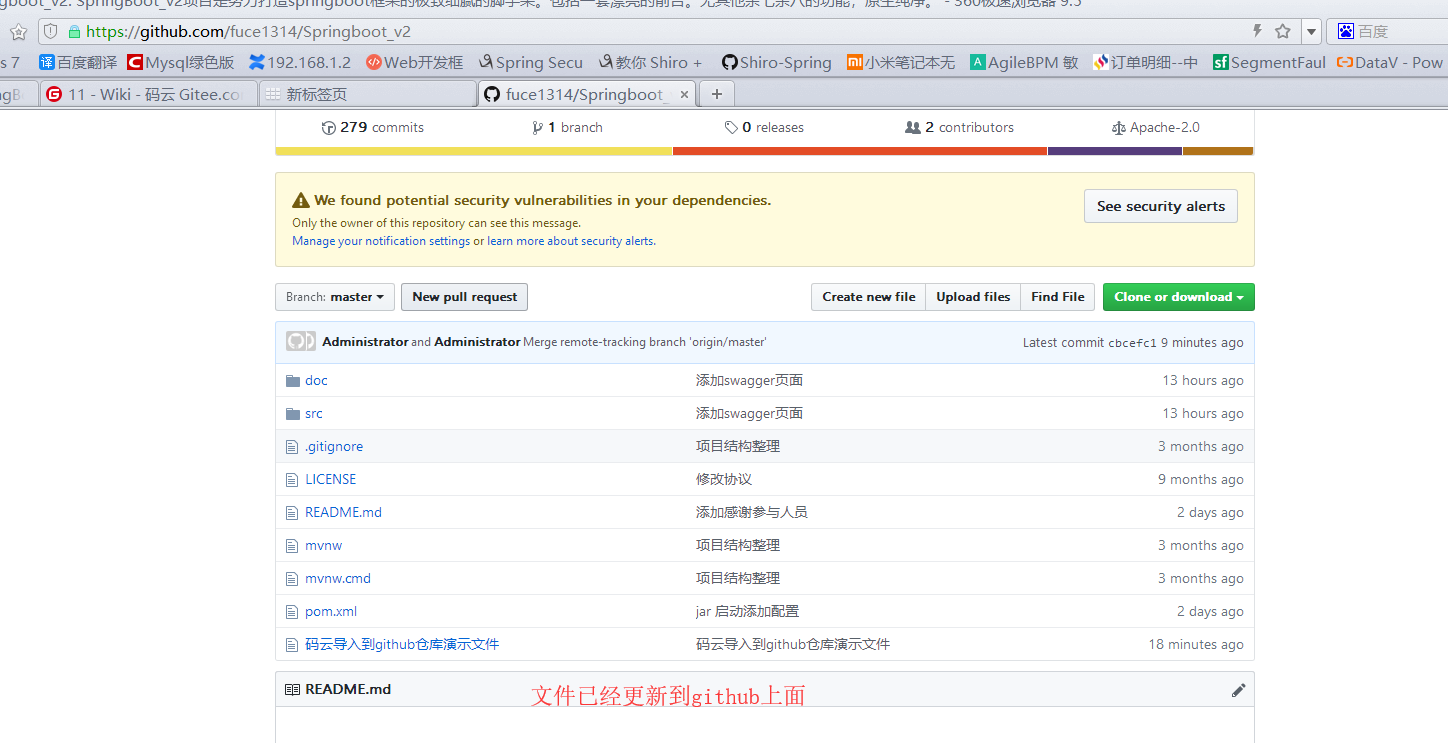This screenshot has width=1448, height=743.
Task: Open the LICENSE file
Action: coord(331,479)
